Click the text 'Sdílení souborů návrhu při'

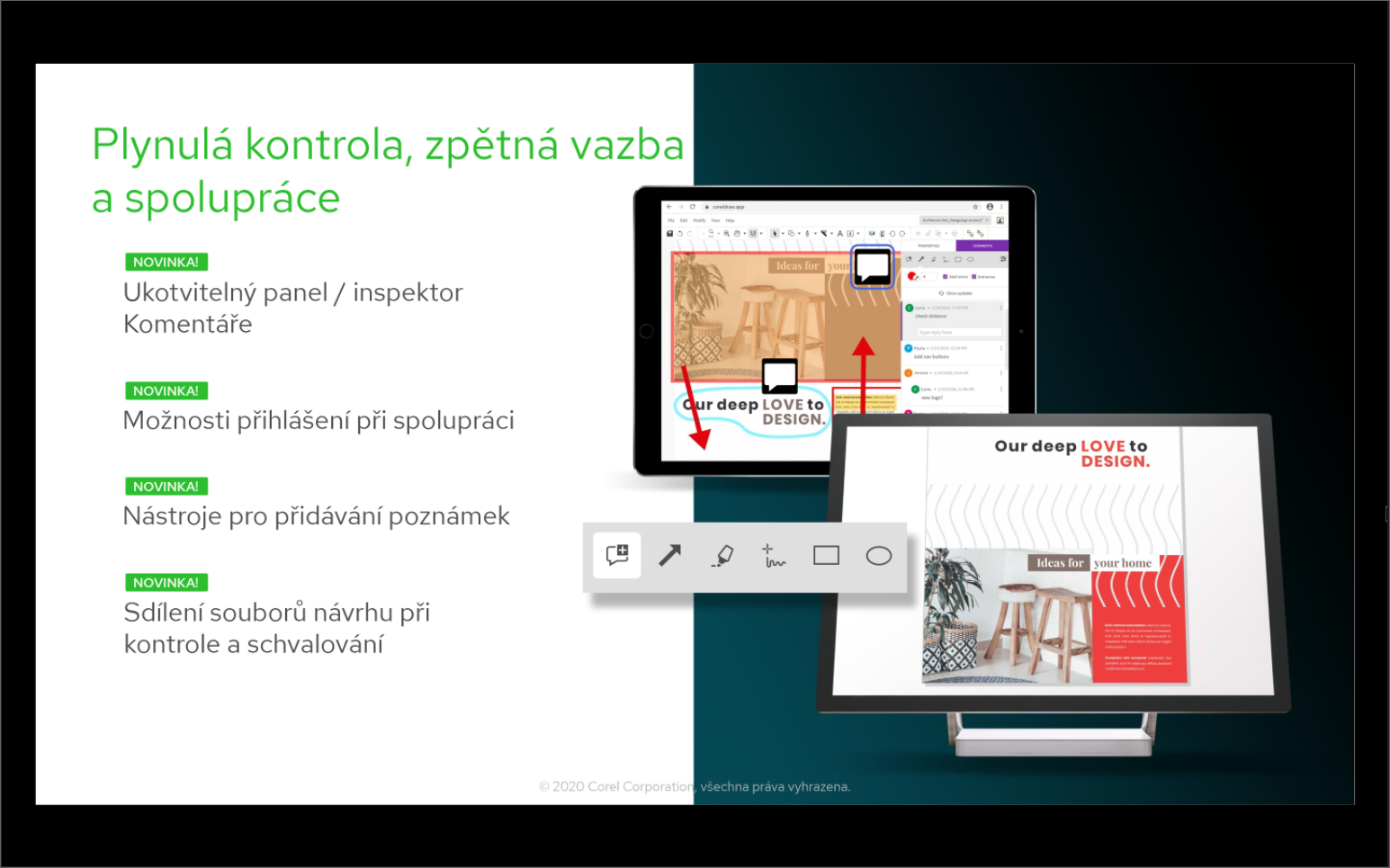click(277, 613)
